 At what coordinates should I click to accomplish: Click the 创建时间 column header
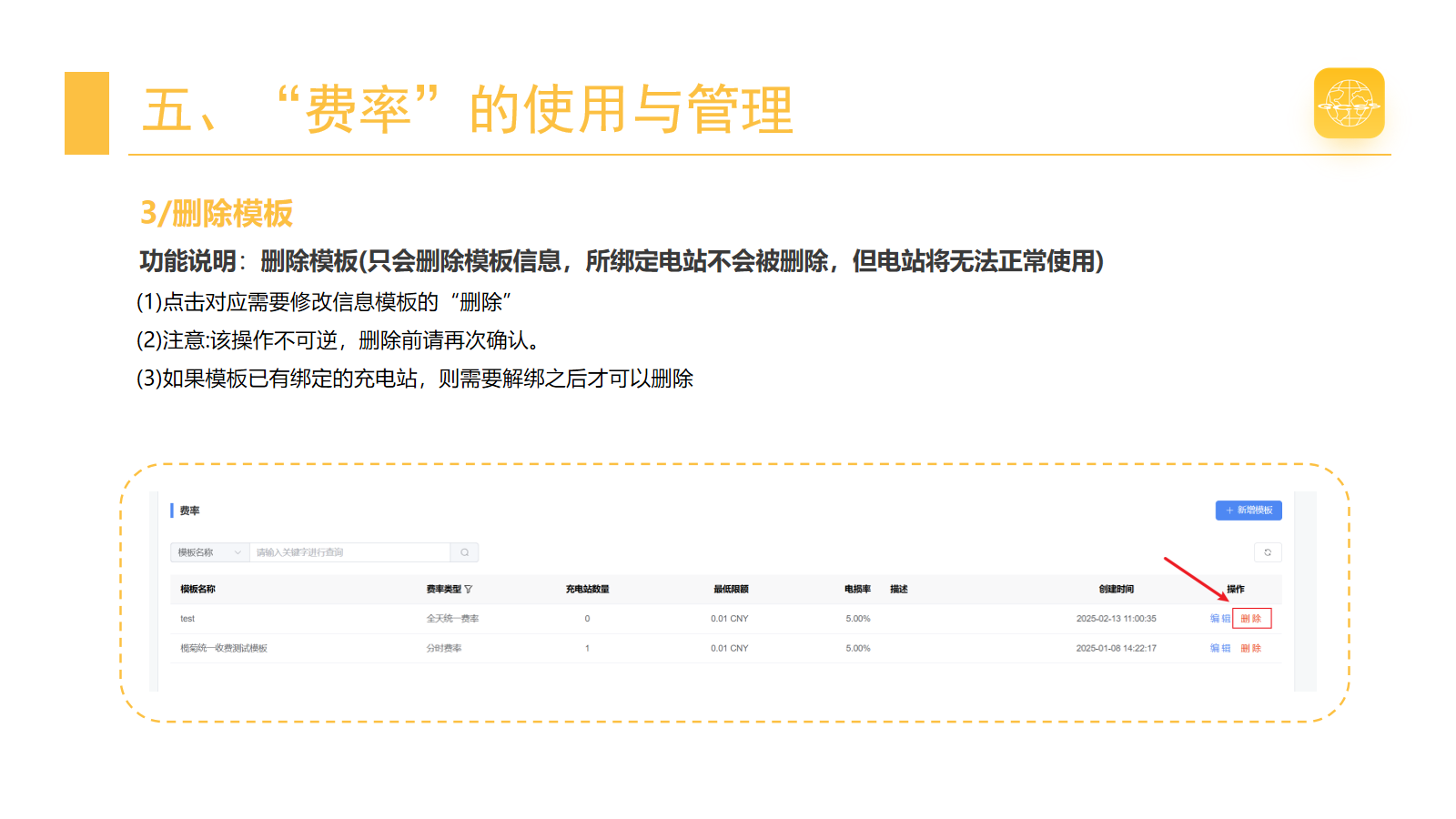(1117, 590)
